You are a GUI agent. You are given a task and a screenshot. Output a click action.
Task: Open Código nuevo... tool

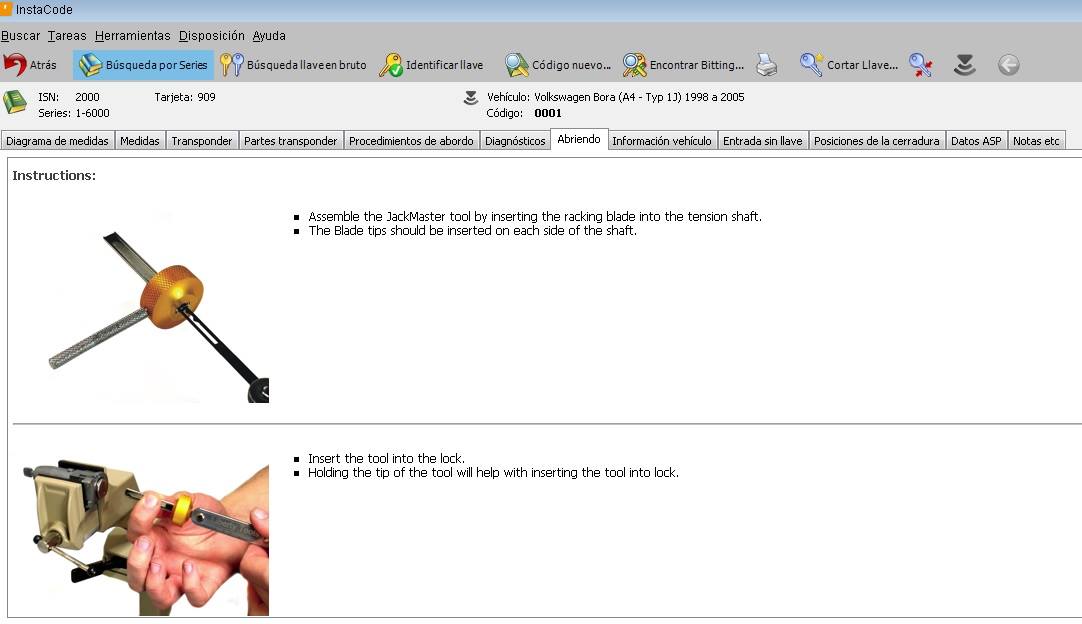click(x=558, y=65)
